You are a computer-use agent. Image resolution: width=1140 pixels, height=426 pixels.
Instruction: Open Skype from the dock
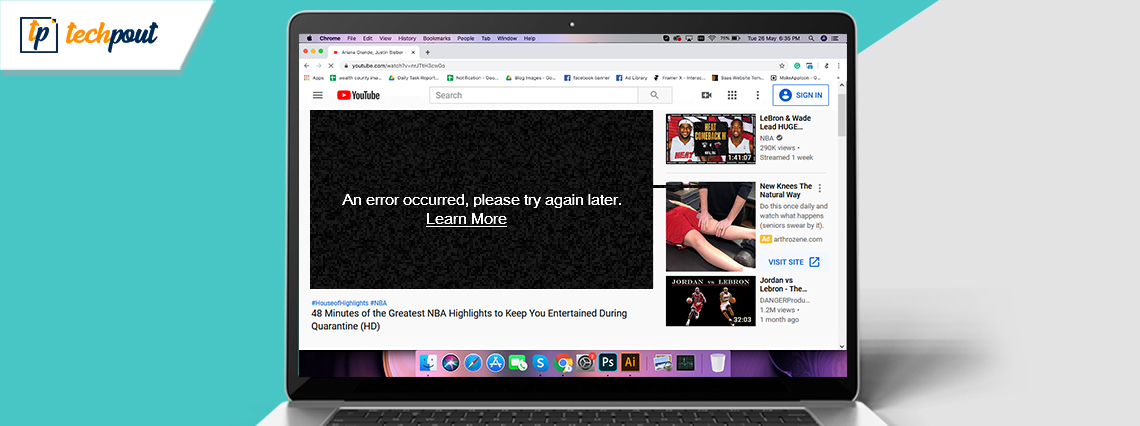(540, 362)
